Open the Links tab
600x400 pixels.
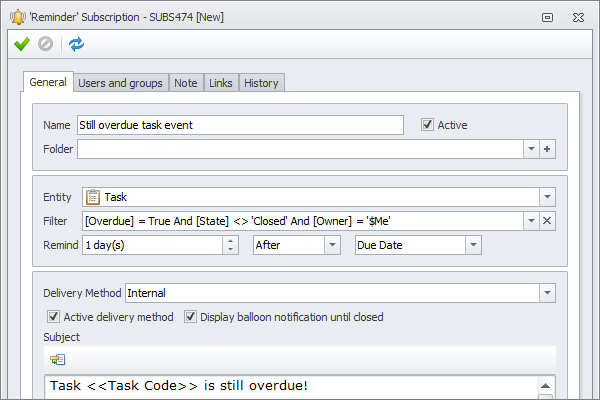click(x=220, y=83)
